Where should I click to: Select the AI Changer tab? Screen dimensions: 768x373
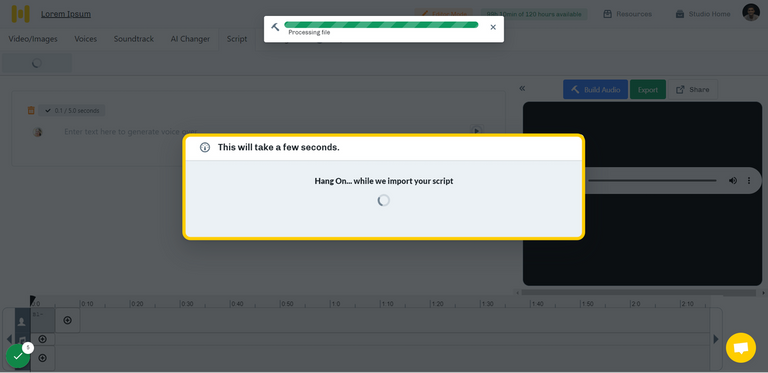(x=190, y=39)
